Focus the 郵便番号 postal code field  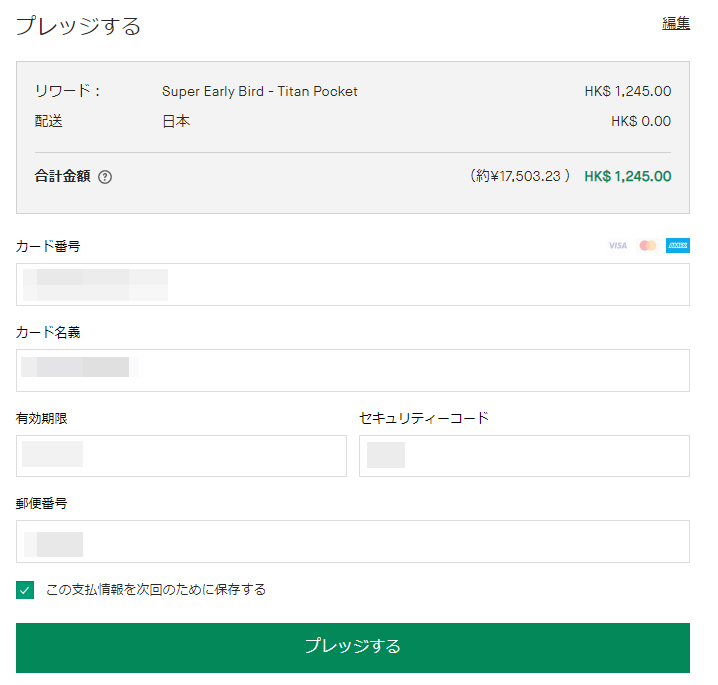click(353, 541)
